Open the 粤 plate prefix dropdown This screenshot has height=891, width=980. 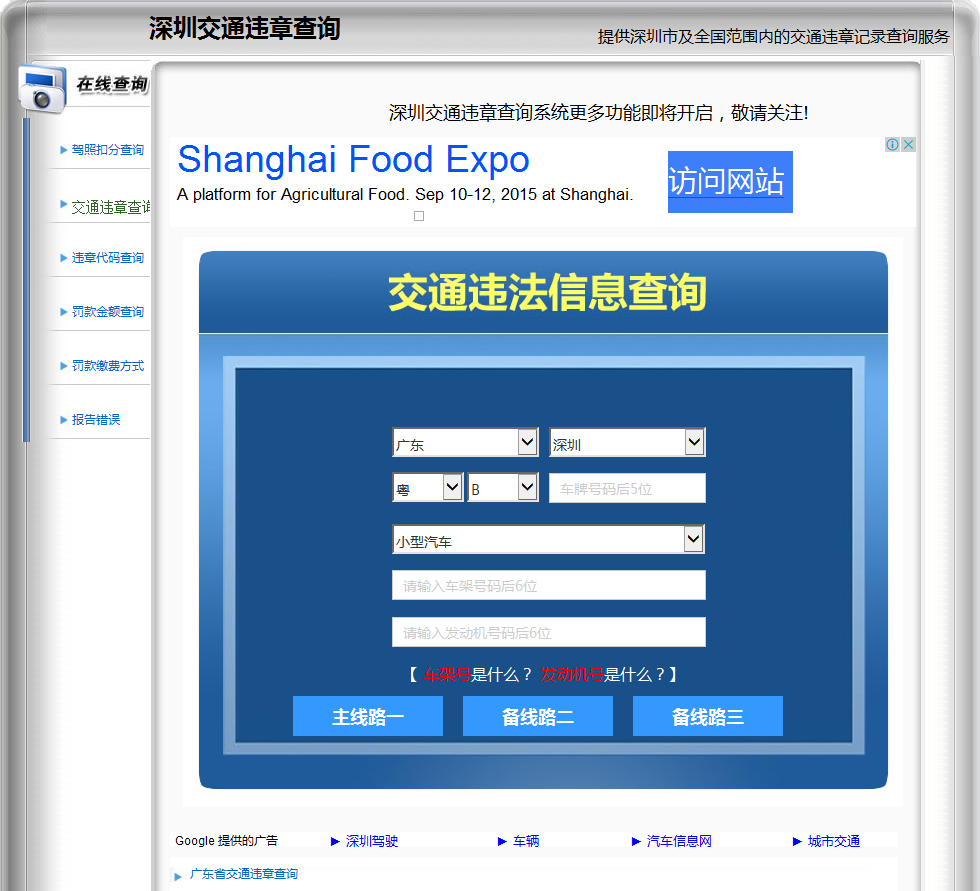pyautogui.click(x=428, y=487)
